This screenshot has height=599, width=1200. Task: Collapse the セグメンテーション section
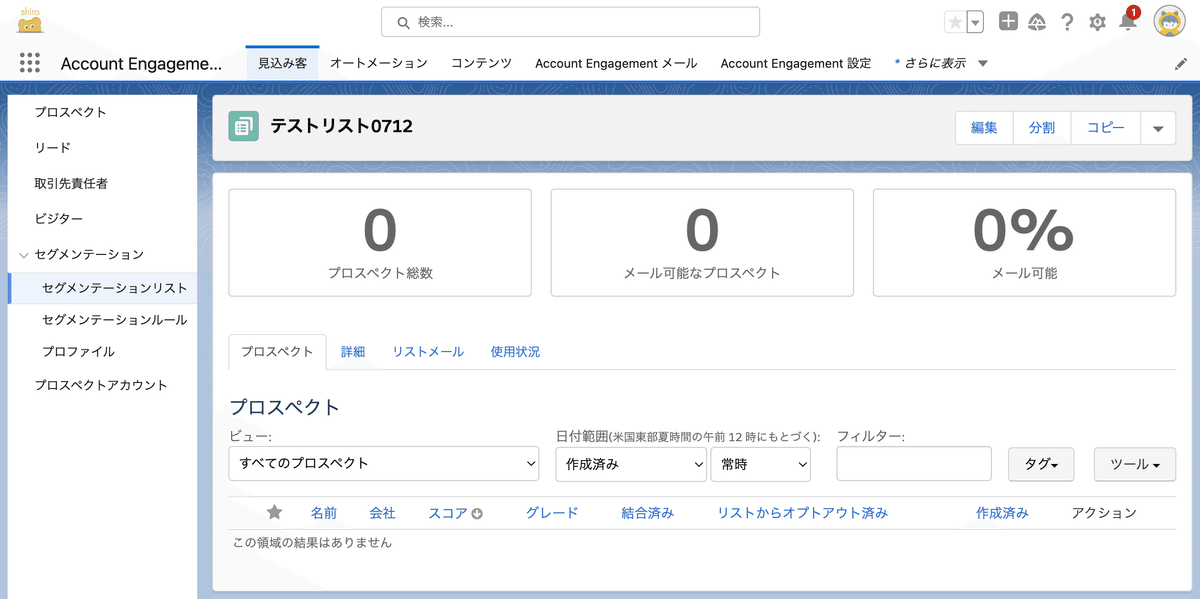coord(24,255)
